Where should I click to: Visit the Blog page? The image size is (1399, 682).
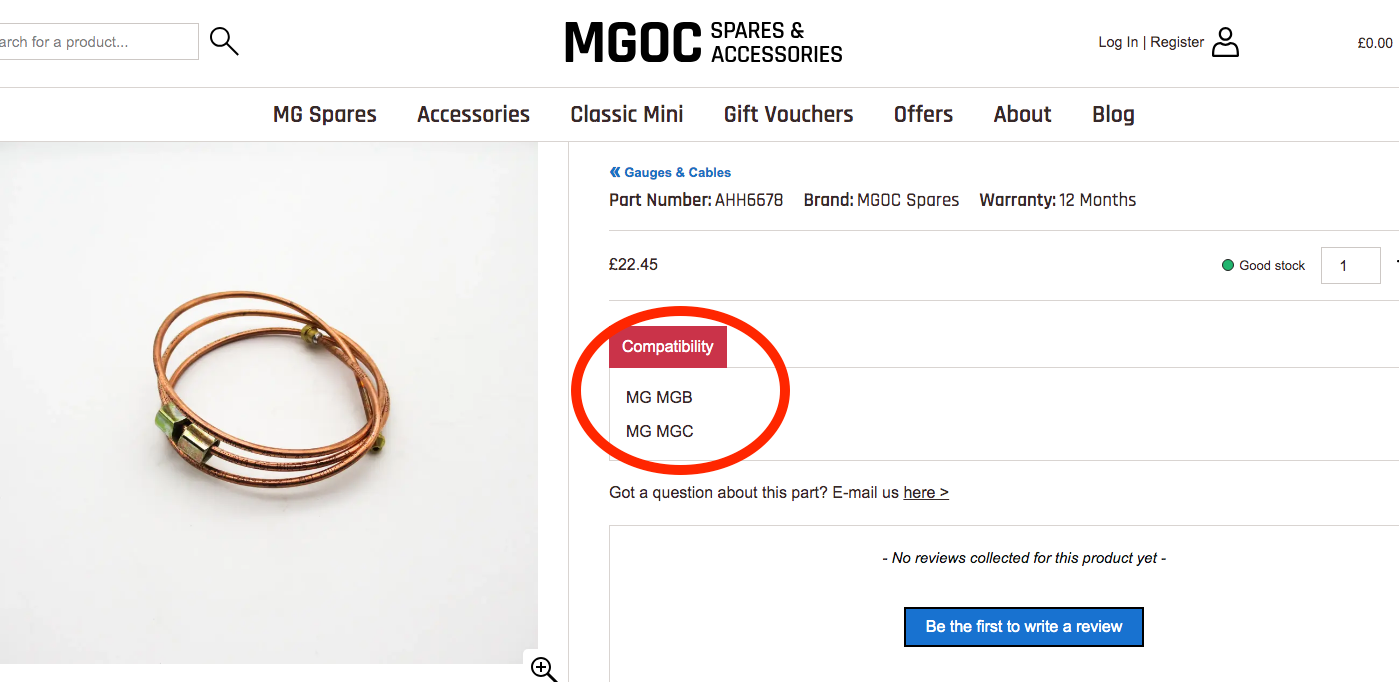point(1113,114)
